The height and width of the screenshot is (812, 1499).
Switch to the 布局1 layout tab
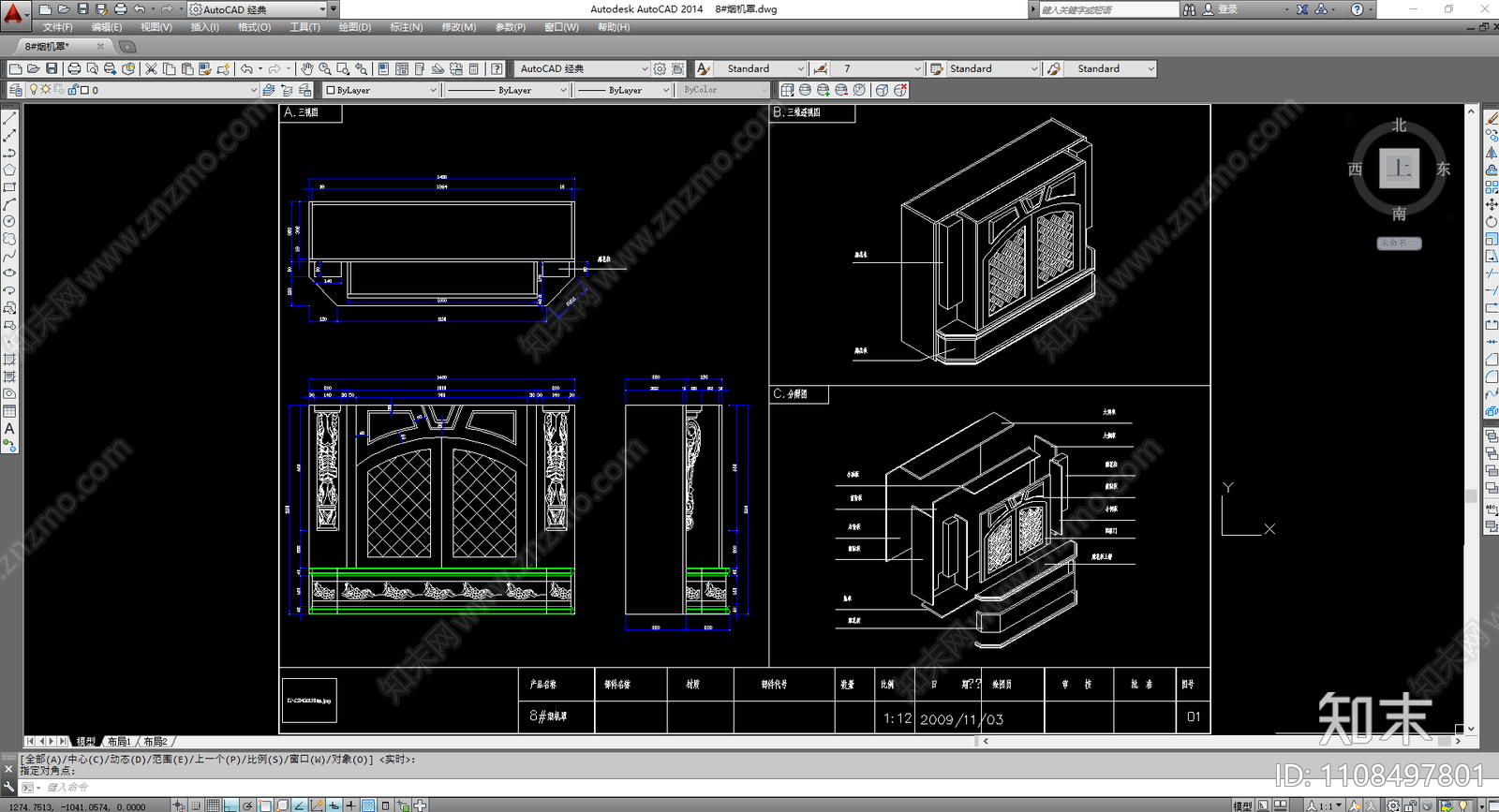pyautogui.click(x=119, y=741)
